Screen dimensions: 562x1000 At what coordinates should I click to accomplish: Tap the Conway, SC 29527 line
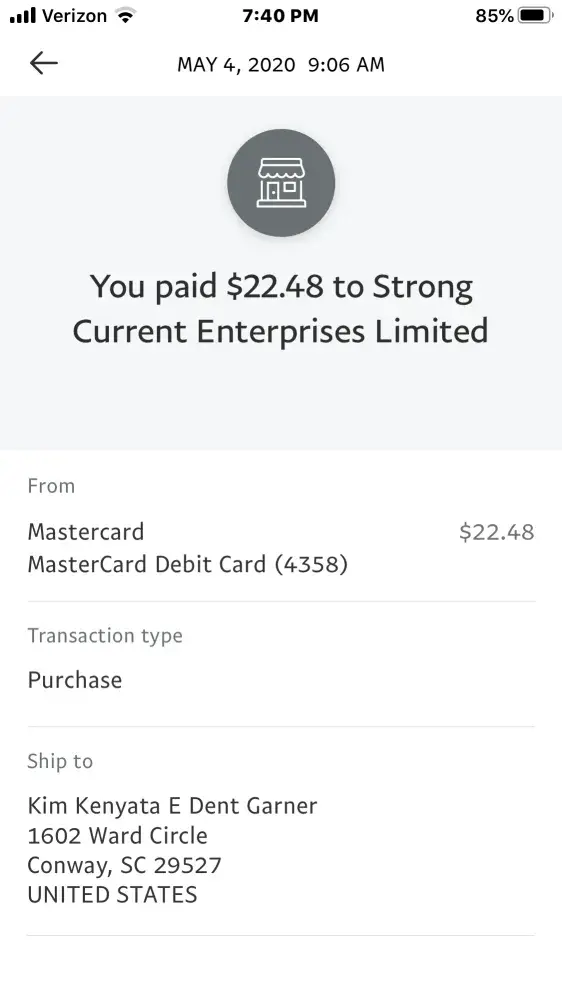[124, 865]
